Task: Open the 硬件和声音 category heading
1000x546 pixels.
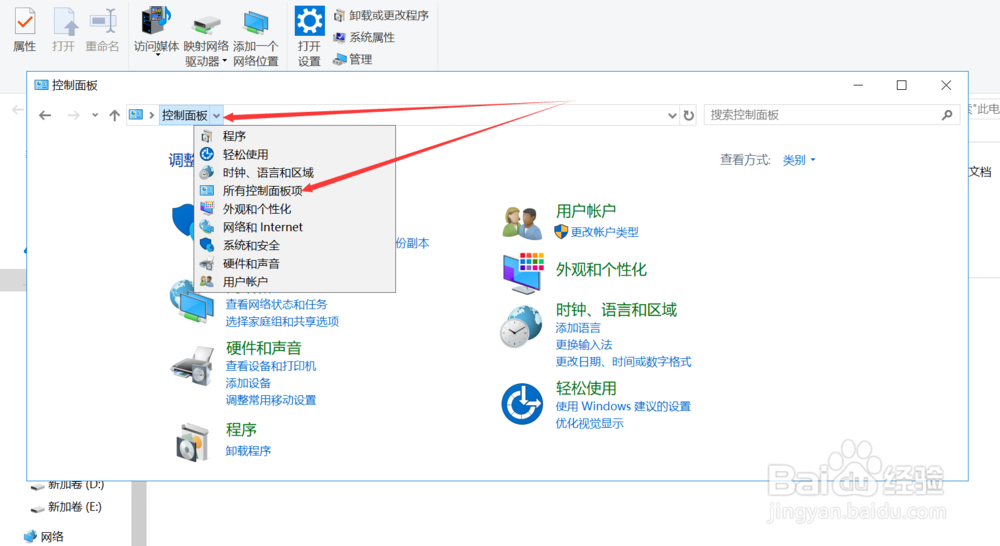Action: pyautogui.click(x=263, y=348)
